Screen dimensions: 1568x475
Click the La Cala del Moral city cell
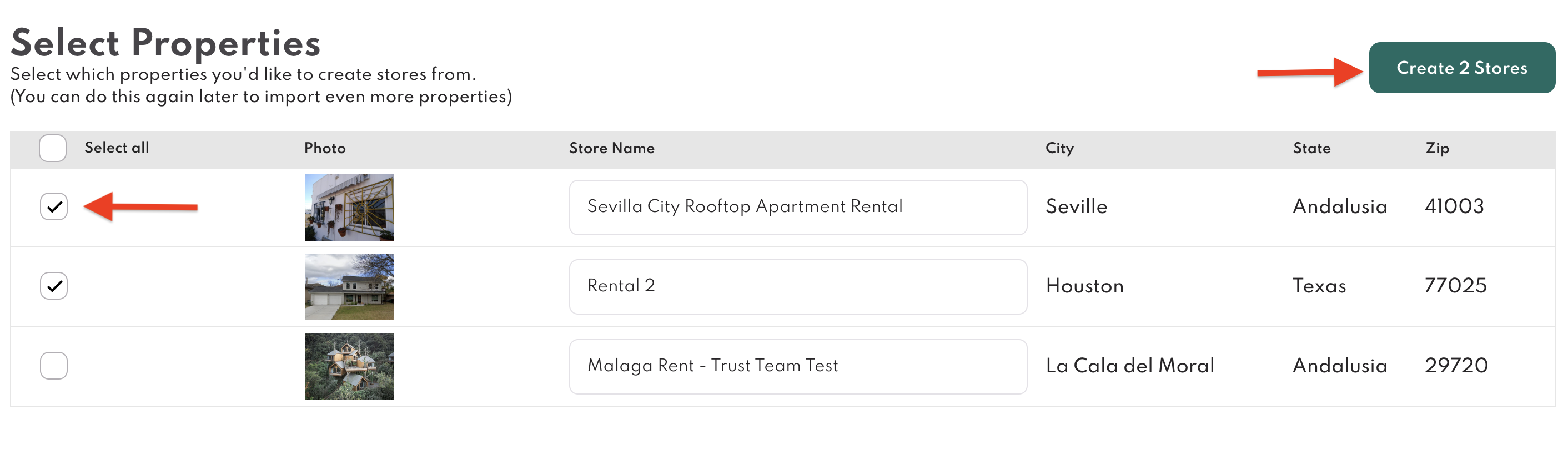tap(1130, 366)
